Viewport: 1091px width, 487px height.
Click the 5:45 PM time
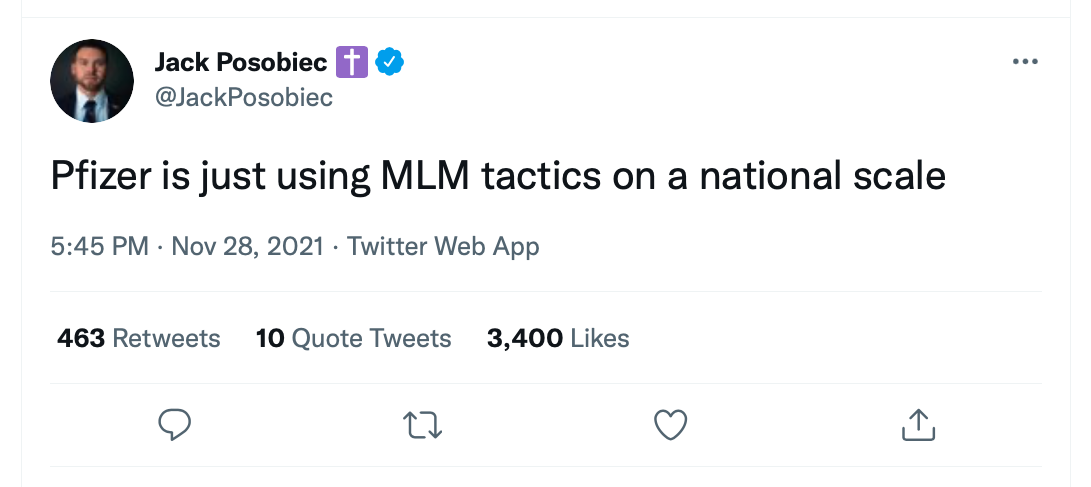[100, 246]
